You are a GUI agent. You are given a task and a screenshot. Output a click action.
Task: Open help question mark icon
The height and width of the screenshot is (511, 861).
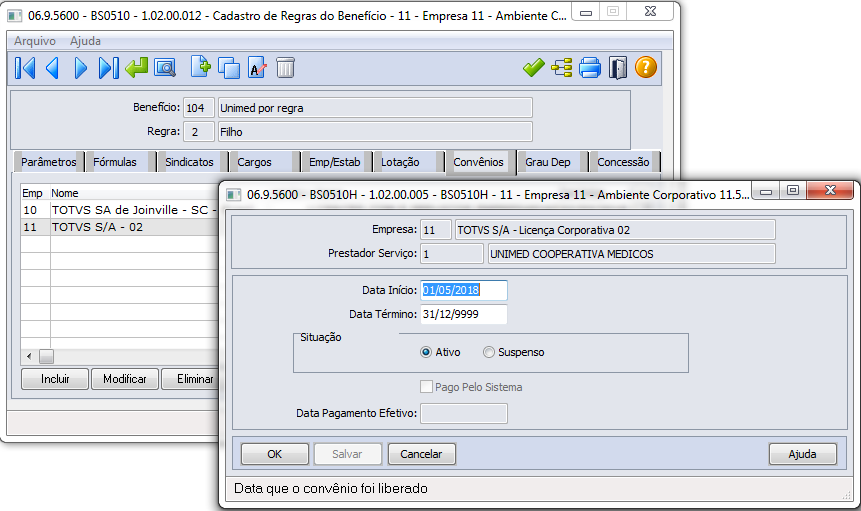pyautogui.click(x=646, y=67)
